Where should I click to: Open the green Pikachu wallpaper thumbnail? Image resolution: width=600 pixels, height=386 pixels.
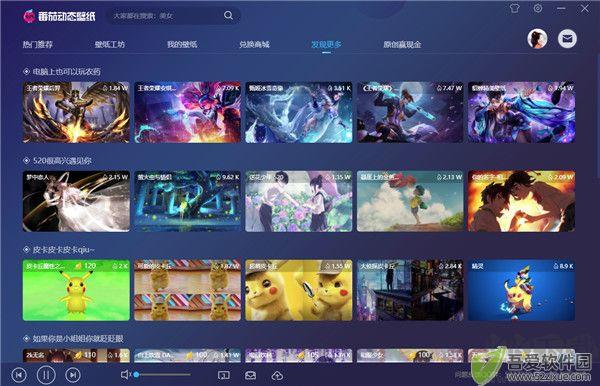click(x=76, y=290)
